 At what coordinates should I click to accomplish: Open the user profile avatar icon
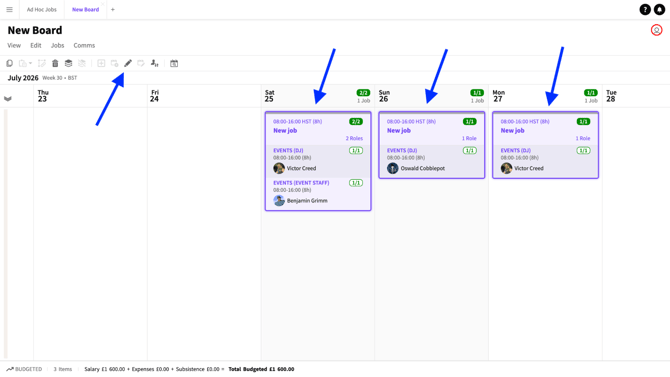point(657,30)
